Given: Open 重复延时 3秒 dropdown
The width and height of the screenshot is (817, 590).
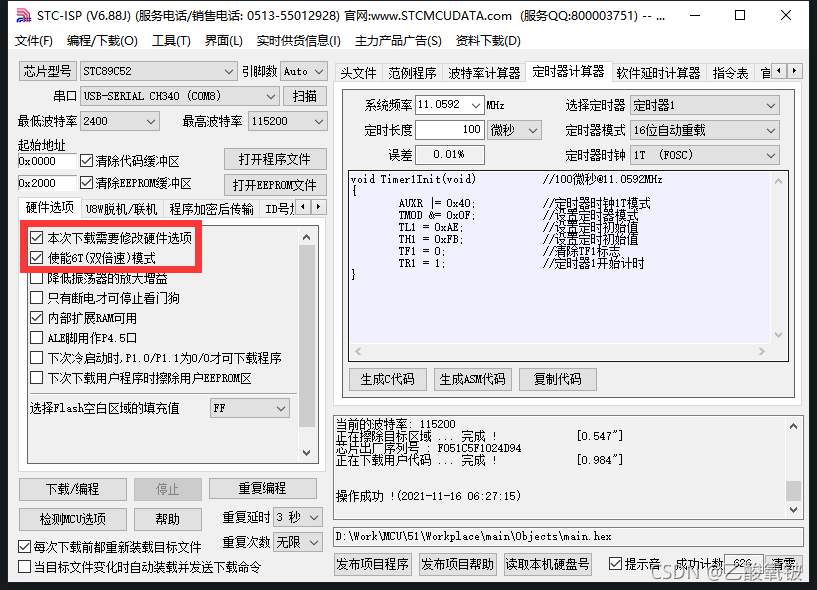Looking at the screenshot, I should 298,517.
